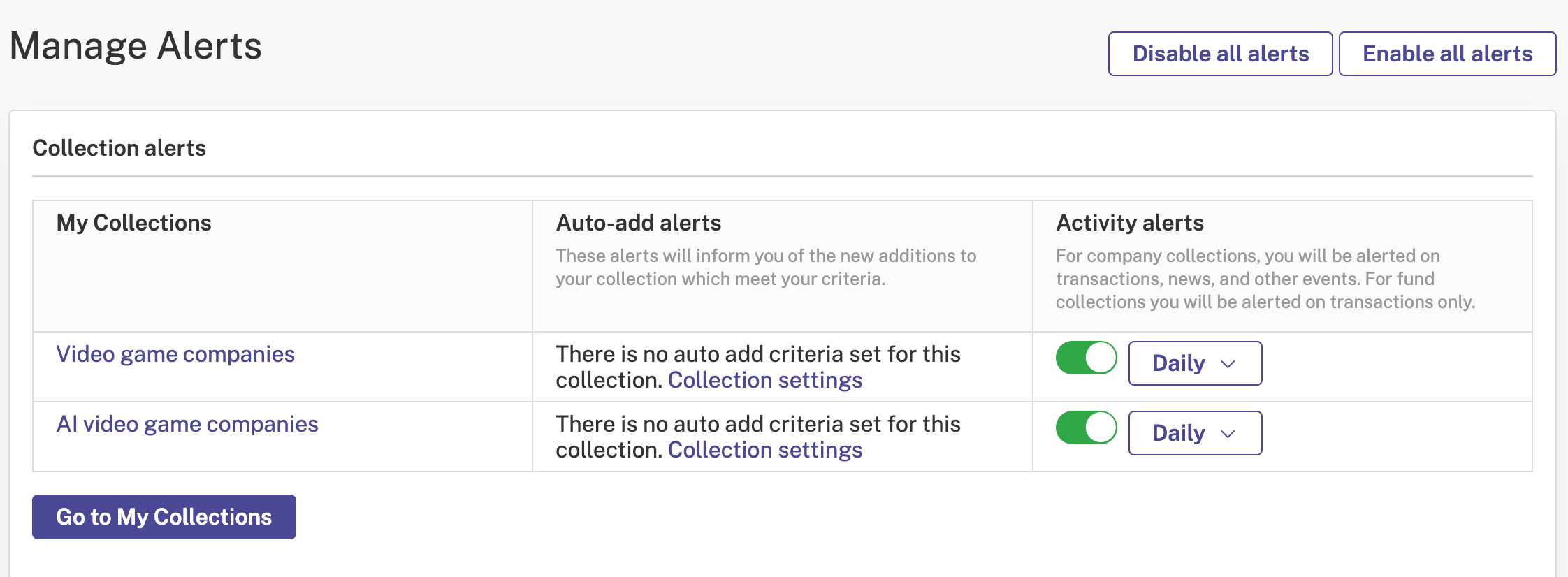Screen dimensions: 1568x577
Task: Open the AI video game companies collection
Action: [187, 424]
